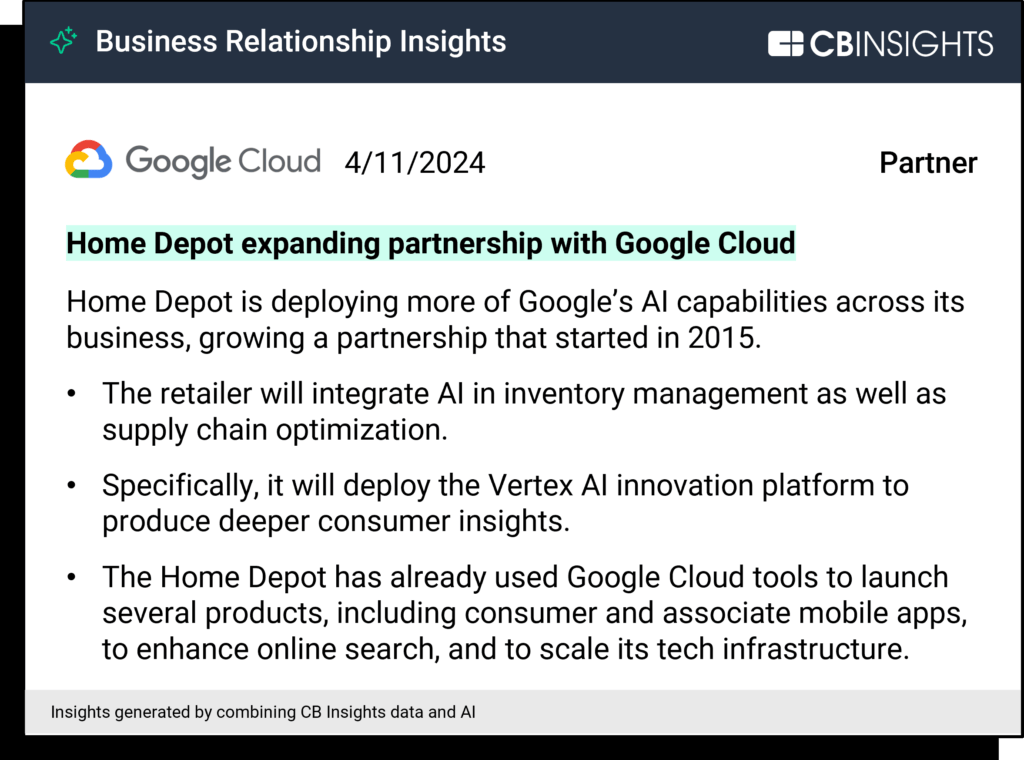Click the phrase supply chain optimization
This screenshot has width=1024, height=760.
270,431
